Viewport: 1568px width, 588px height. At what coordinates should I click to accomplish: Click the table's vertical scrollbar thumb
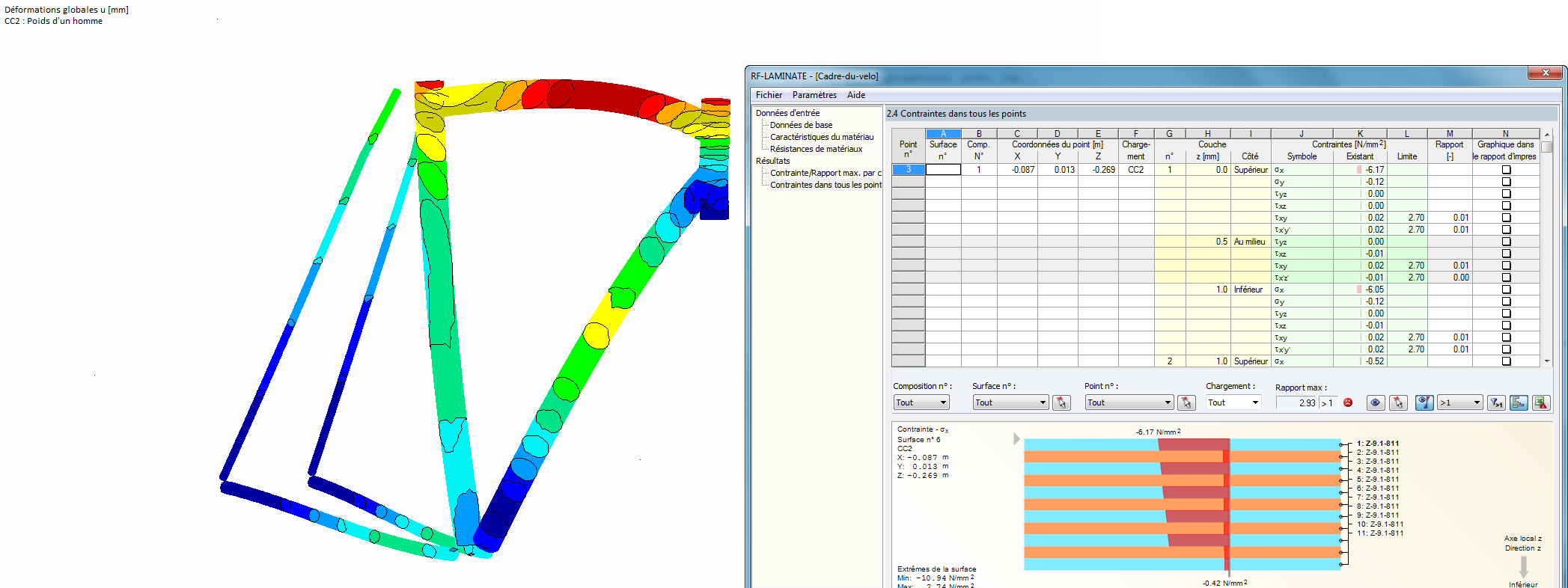pyautogui.click(x=1547, y=147)
